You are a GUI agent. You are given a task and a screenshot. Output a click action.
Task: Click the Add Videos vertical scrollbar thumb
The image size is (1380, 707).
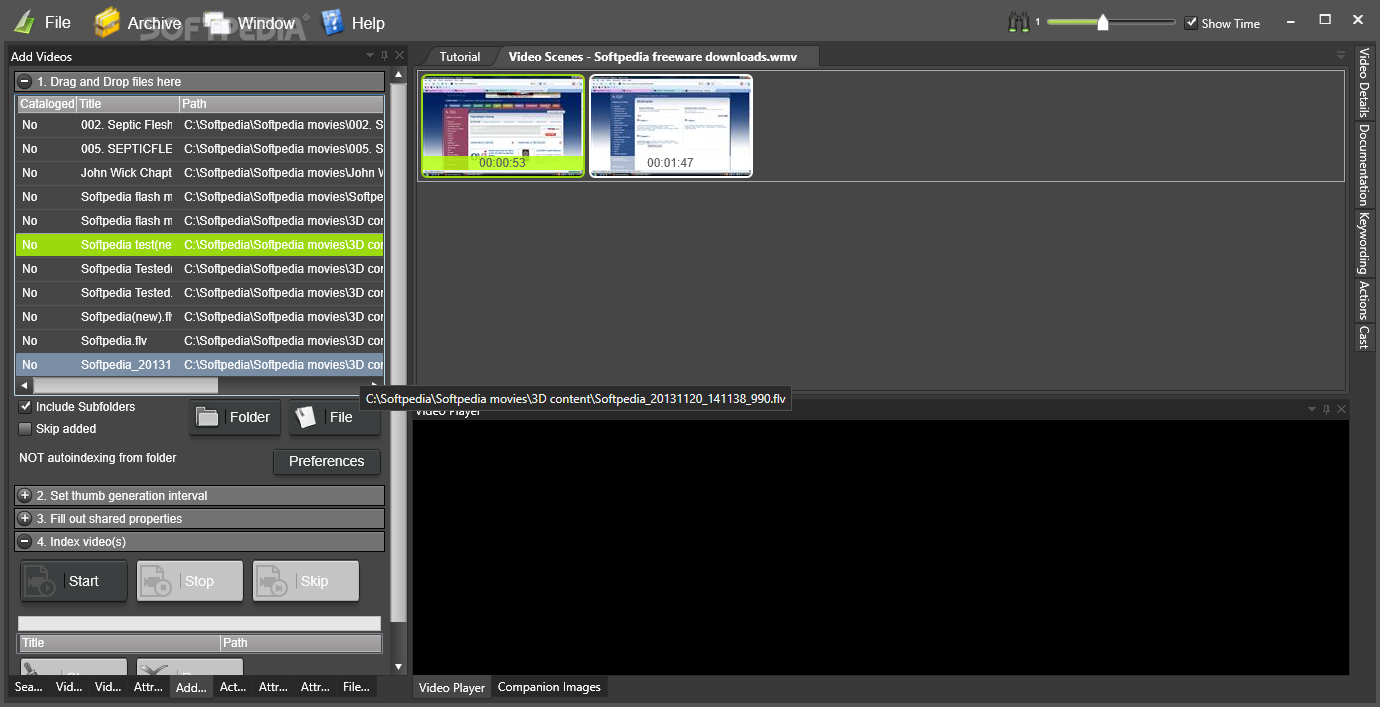tap(399, 352)
